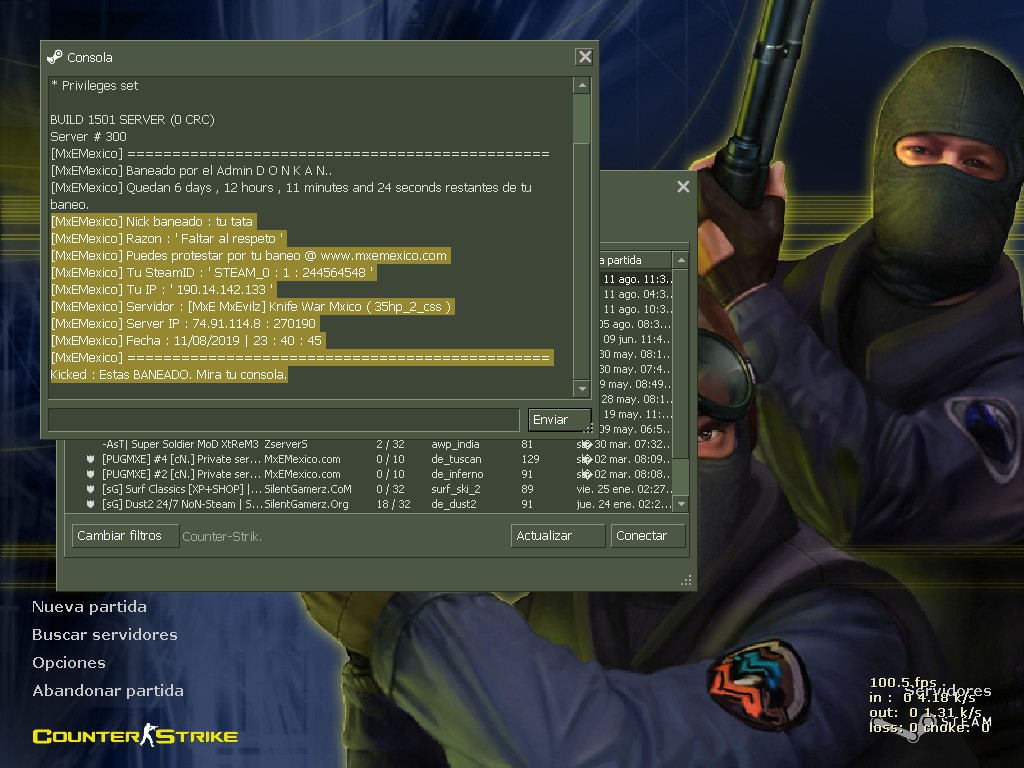
Task: Click the Steam icon in the Consola title bar
Action: (x=55, y=57)
